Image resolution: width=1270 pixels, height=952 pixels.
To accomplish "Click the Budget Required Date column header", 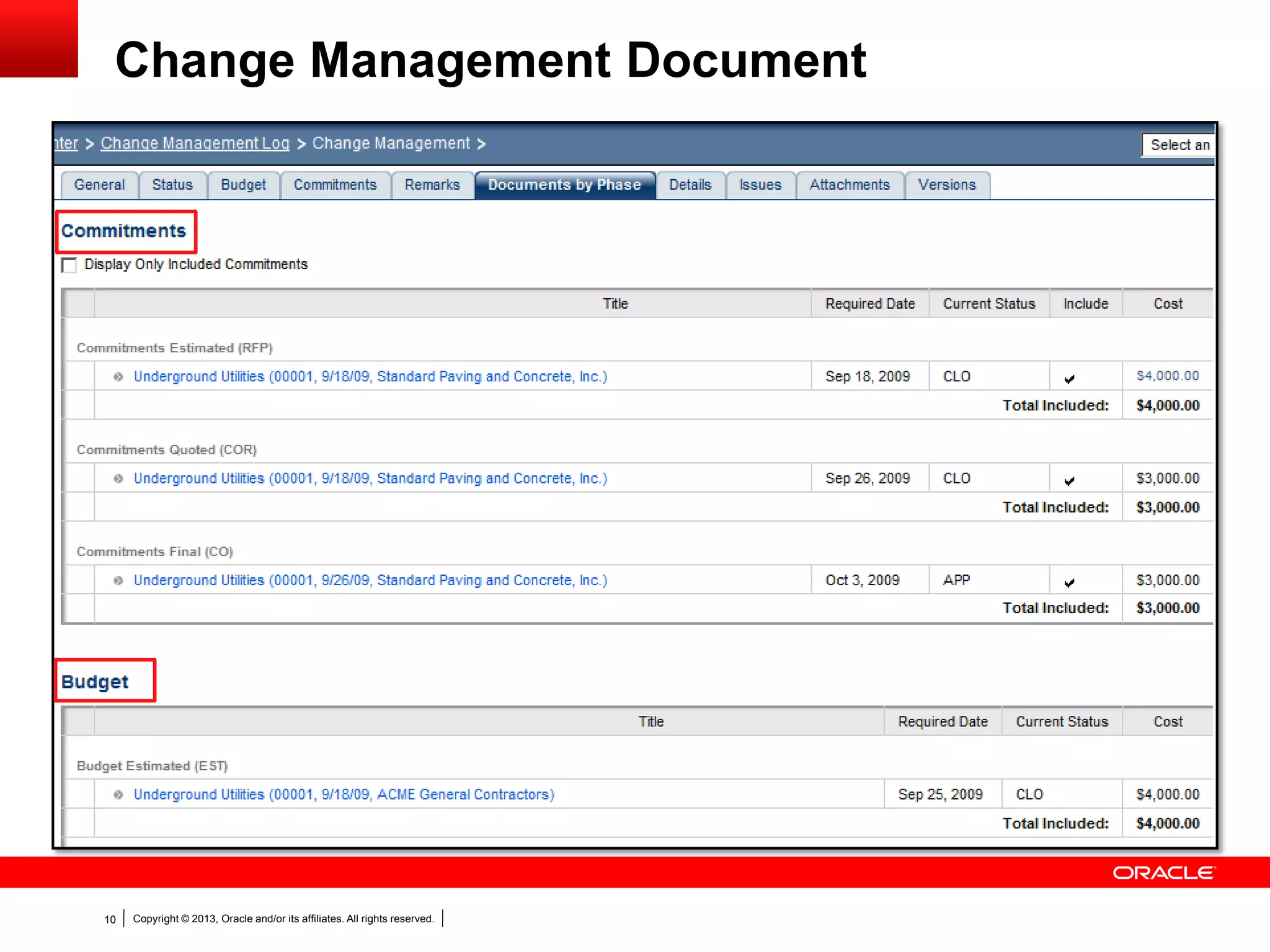I will pos(943,721).
